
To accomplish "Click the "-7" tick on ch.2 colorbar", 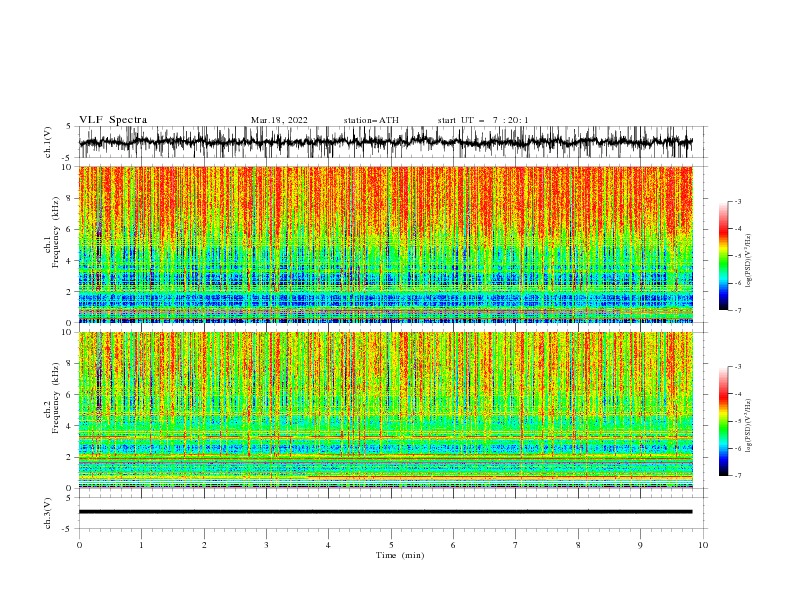I will 738,476.
